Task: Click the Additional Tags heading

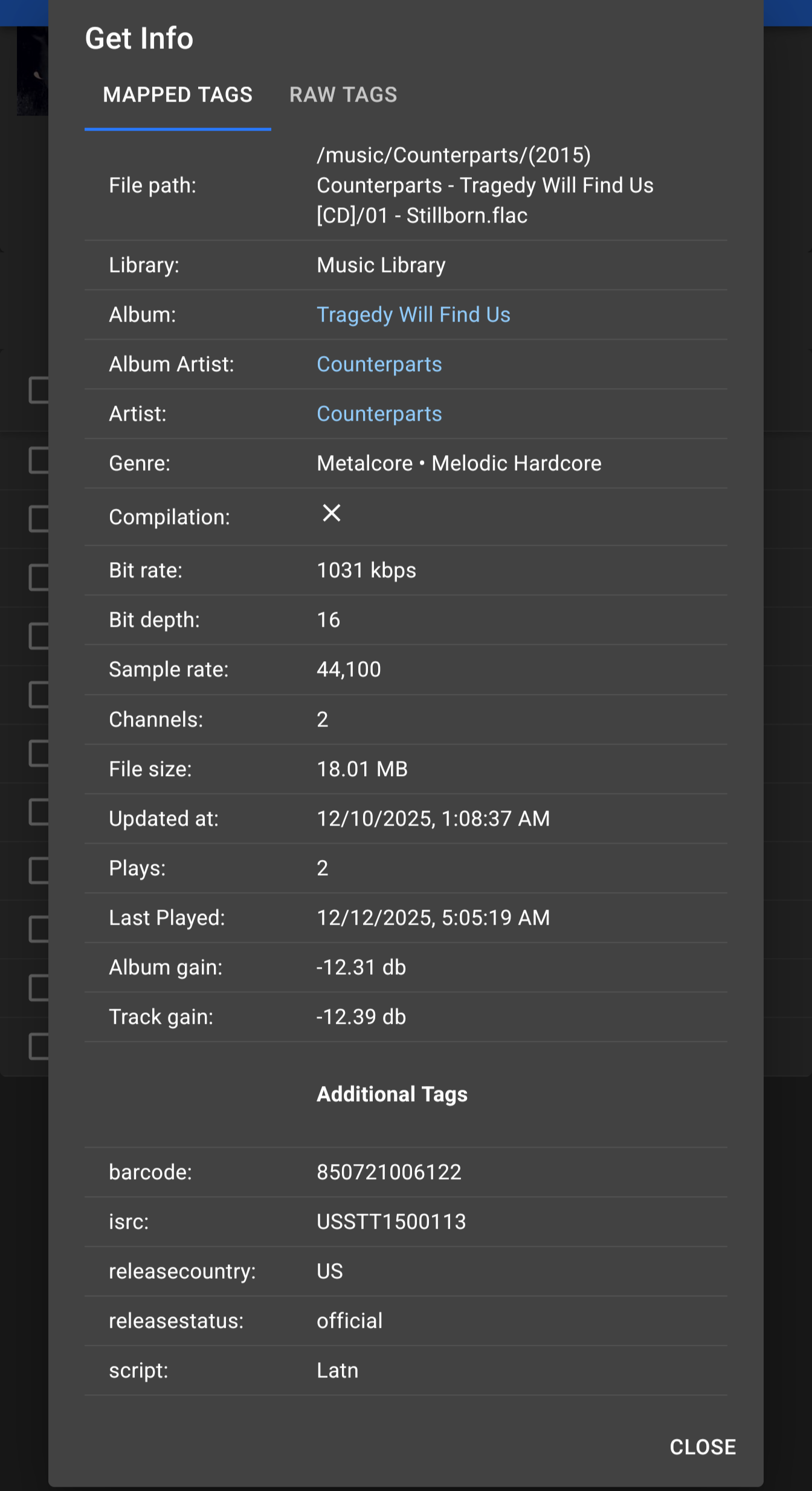Action: coord(391,1095)
